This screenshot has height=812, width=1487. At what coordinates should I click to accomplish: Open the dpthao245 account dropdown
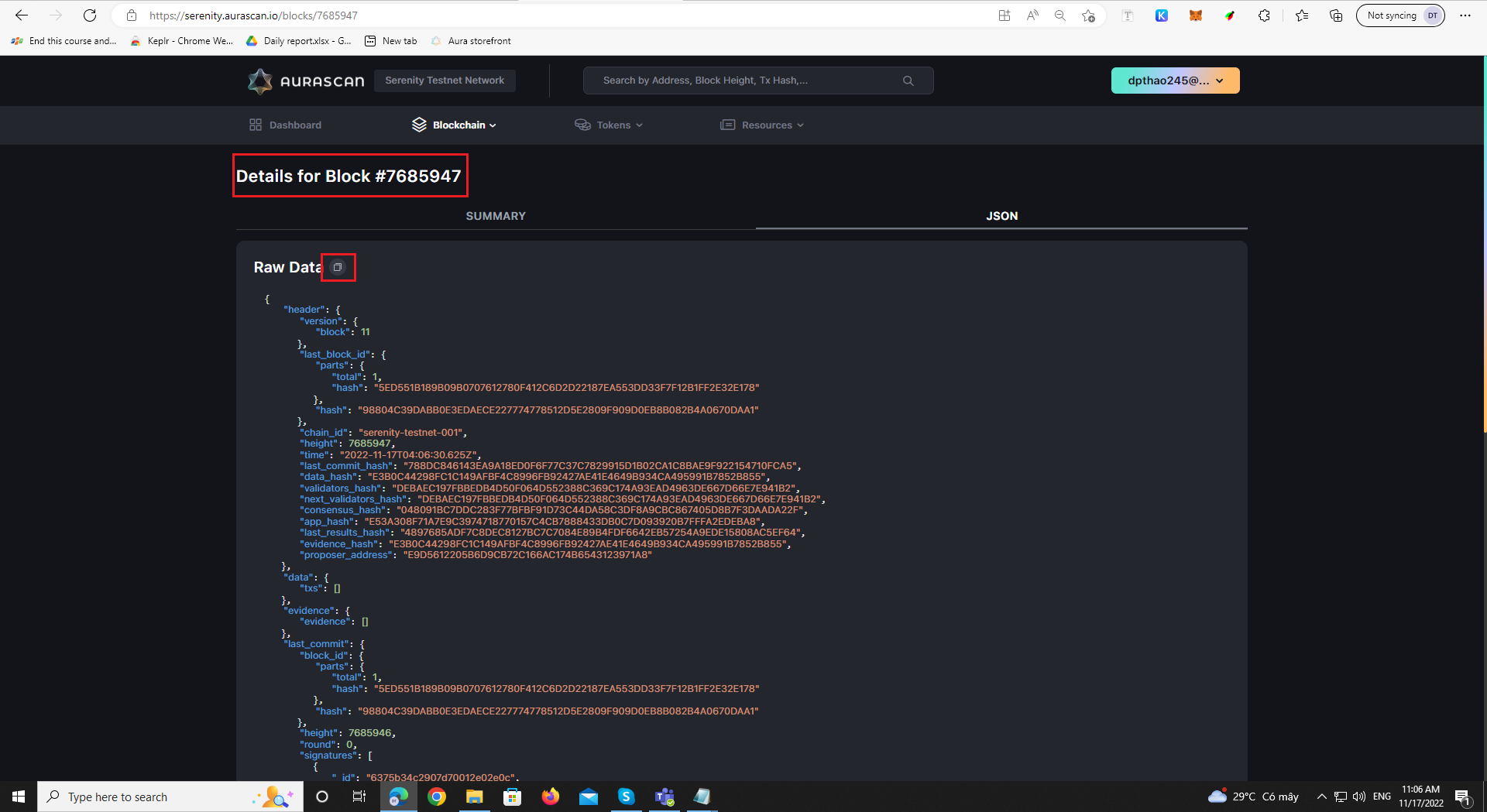point(1175,80)
